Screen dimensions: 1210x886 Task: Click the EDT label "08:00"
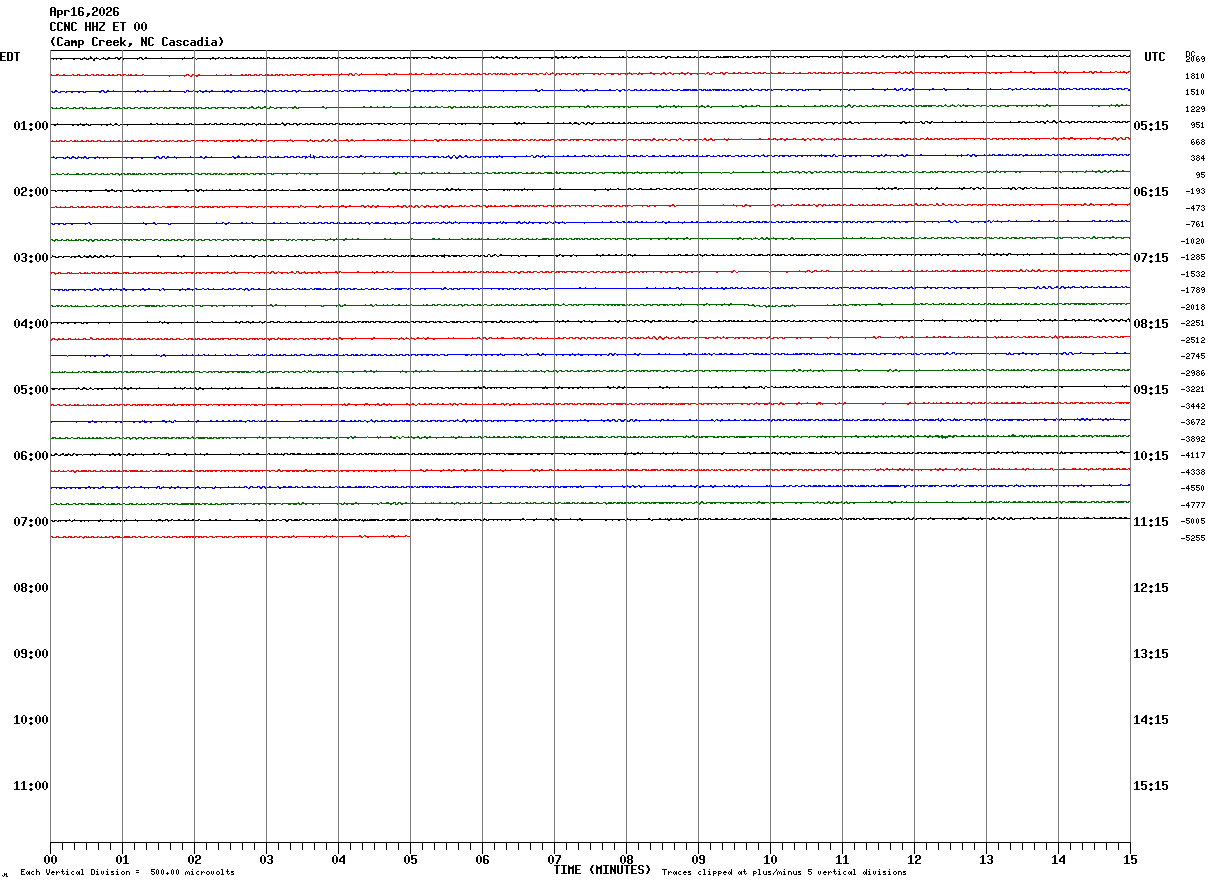(x=31, y=588)
